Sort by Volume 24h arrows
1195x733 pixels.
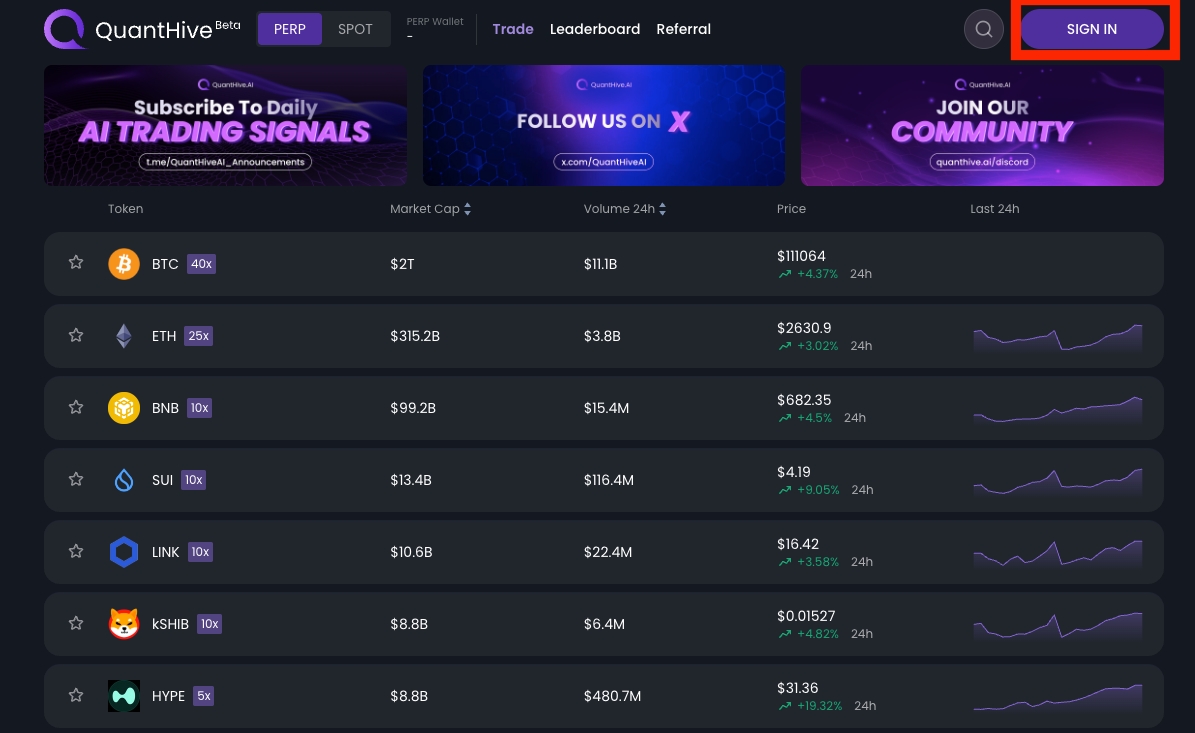pos(662,209)
